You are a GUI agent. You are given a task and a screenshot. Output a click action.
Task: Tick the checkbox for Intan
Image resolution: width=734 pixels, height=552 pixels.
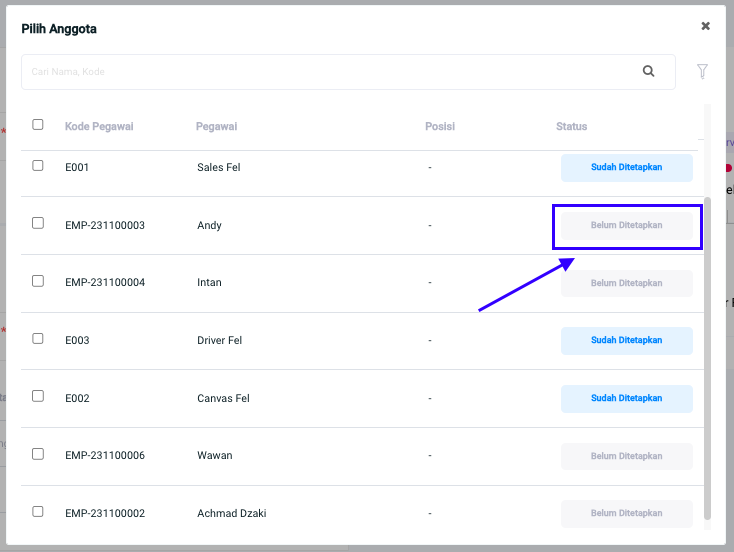[38, 281]
